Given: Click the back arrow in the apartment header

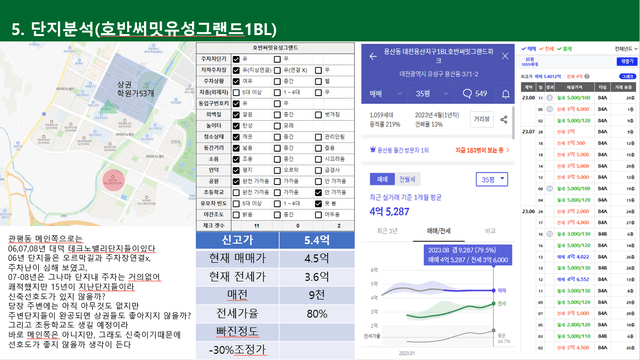Looking at the screenshot, I should click(x=373, y=56).
